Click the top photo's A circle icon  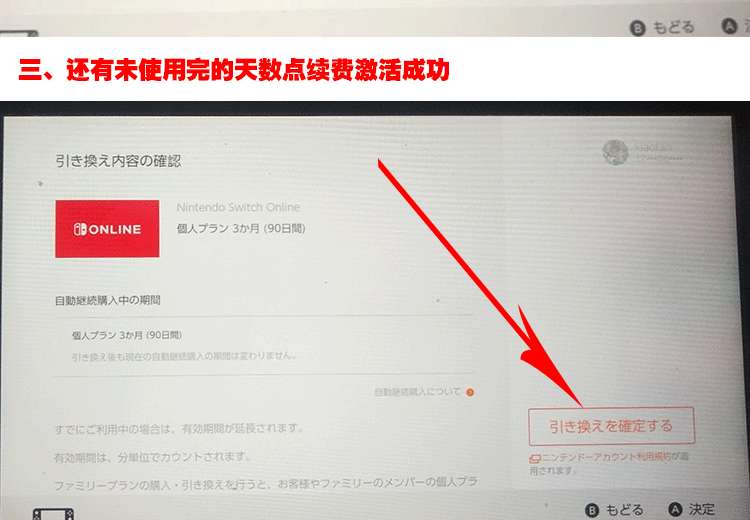pos(729,26)
